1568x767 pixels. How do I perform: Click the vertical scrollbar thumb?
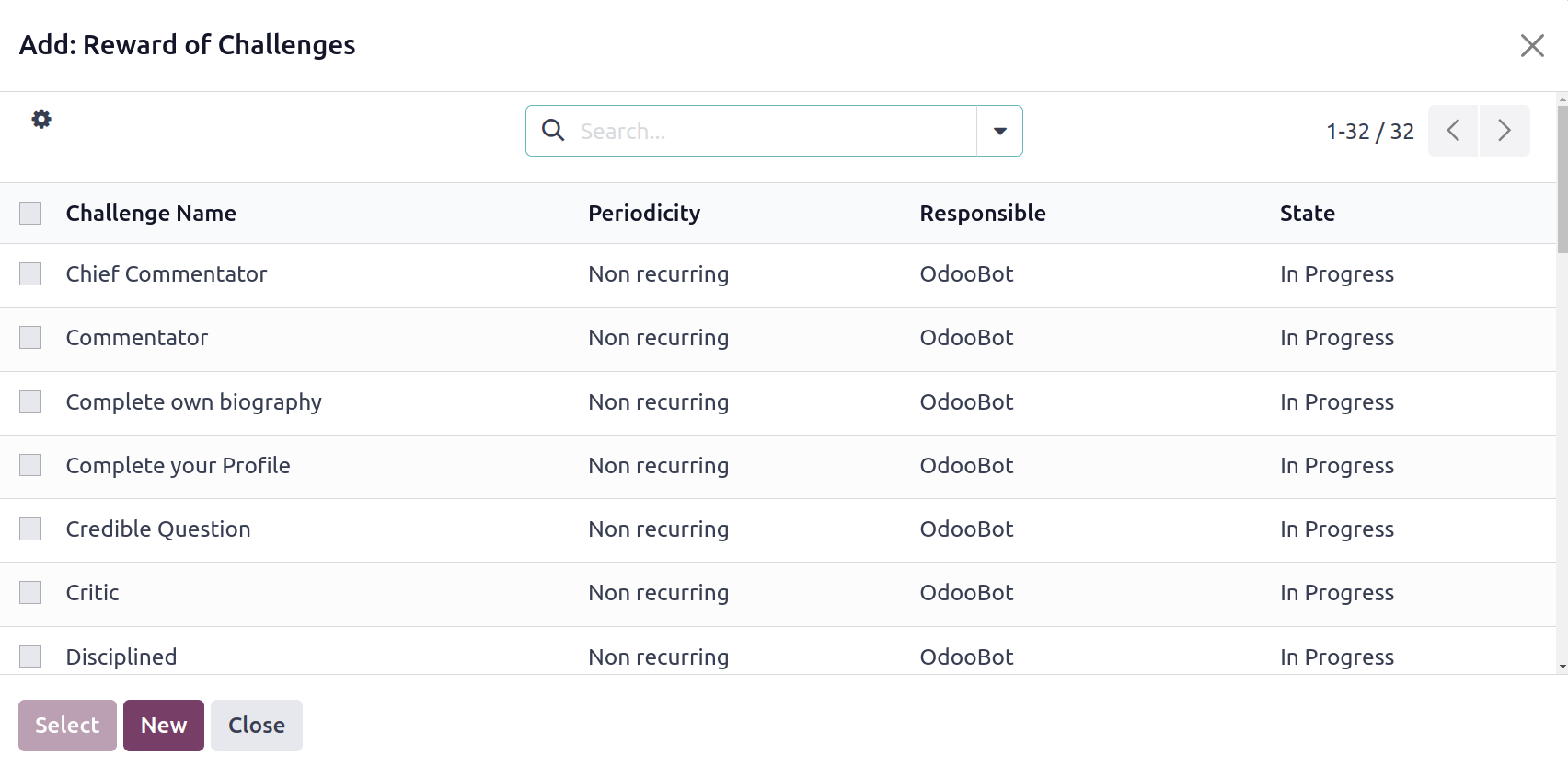[1562, 175]
